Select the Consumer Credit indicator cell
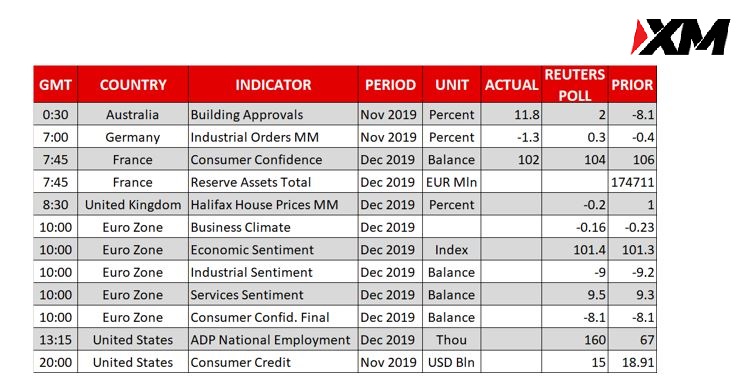The image size is (740, 384). (273, 362)
